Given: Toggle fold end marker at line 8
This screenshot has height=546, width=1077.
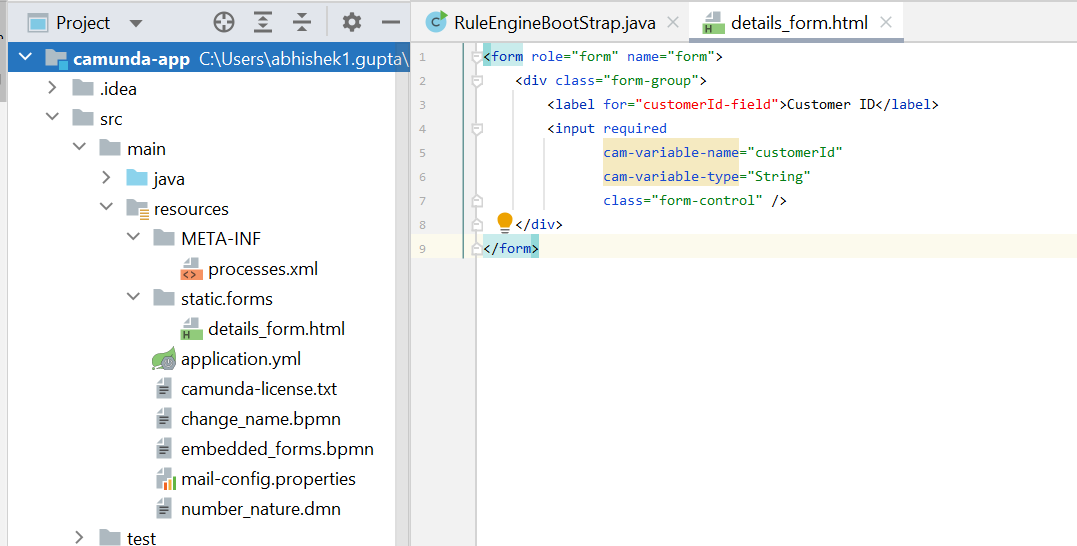Looking at the screenshot, I should click(x=477, y=225).
